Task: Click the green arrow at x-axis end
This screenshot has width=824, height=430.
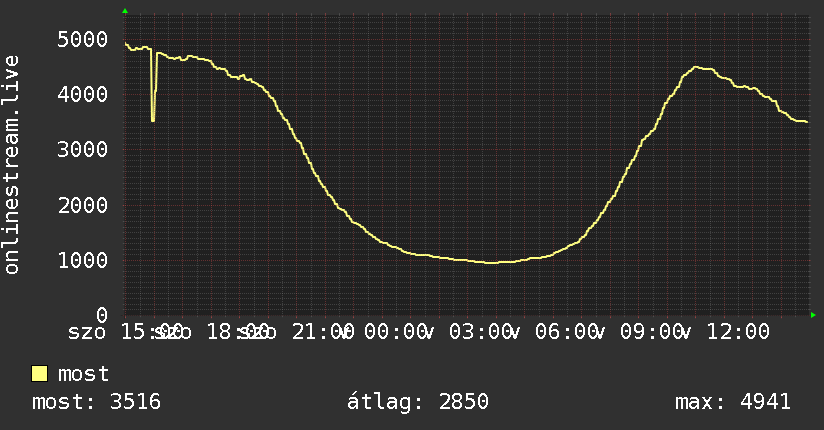Action: (813, 315)
